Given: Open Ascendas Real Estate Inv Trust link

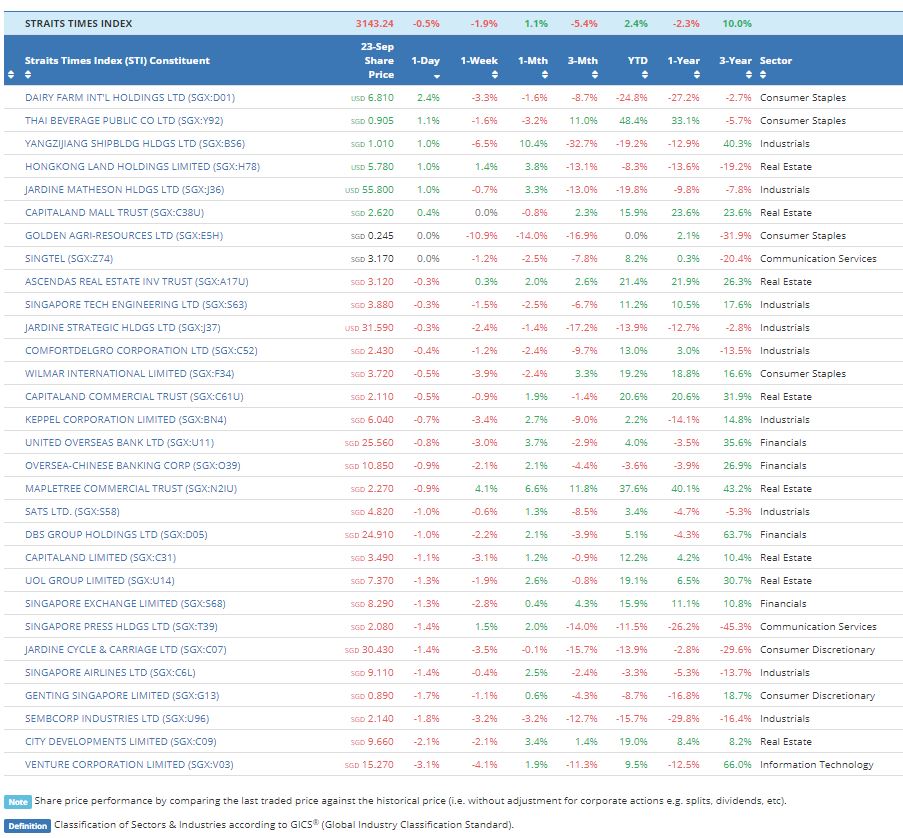Looking at the screenshot, I should tap(136, 282).
